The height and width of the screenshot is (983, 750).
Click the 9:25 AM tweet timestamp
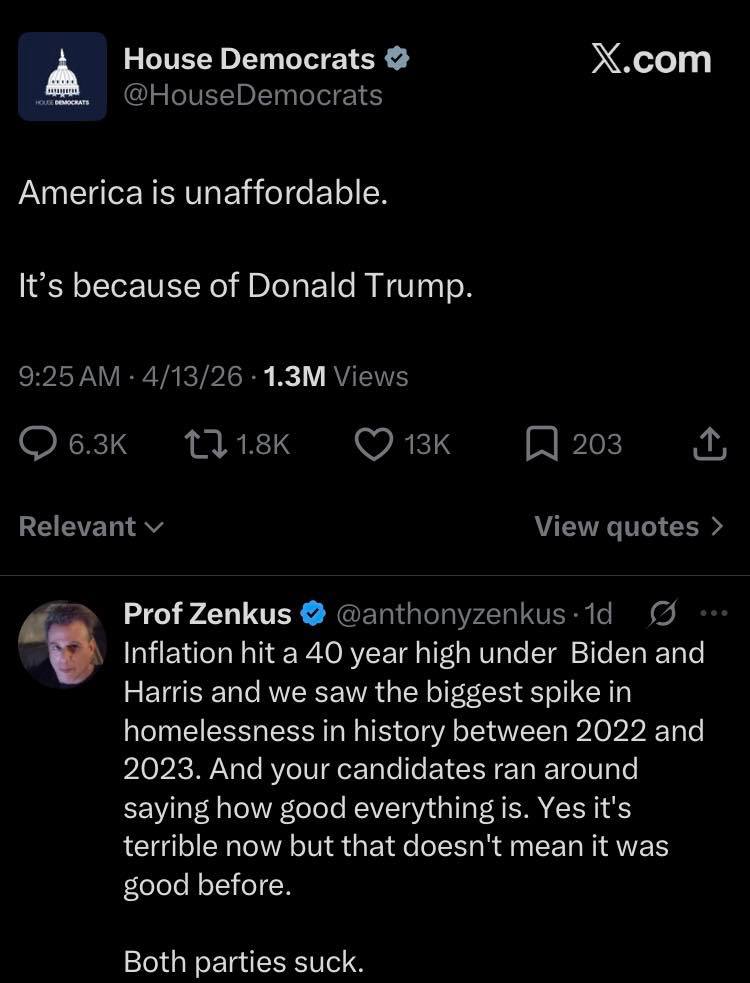(69, 377)
